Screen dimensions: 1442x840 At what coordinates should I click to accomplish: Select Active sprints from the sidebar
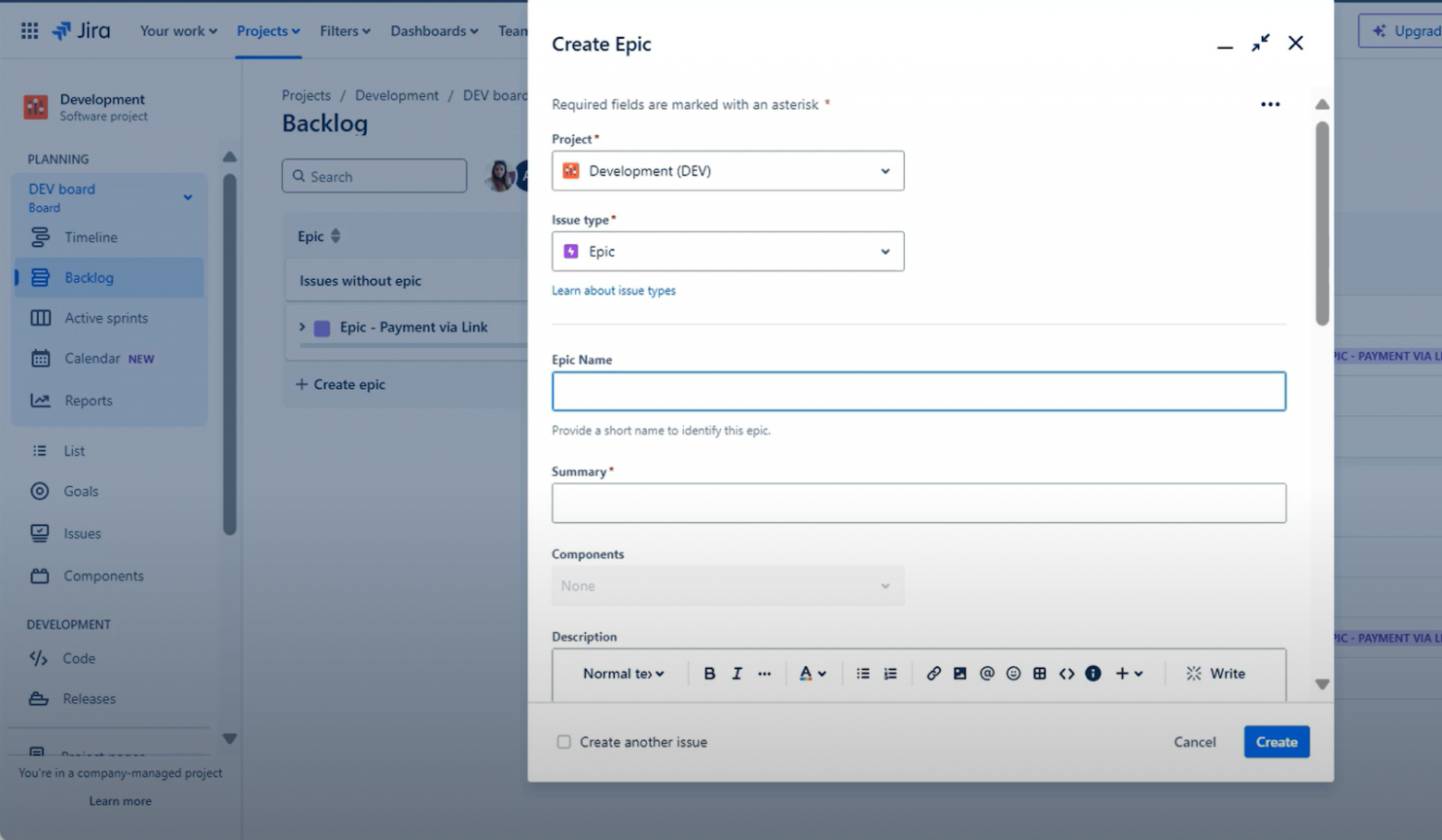[105, 318]
